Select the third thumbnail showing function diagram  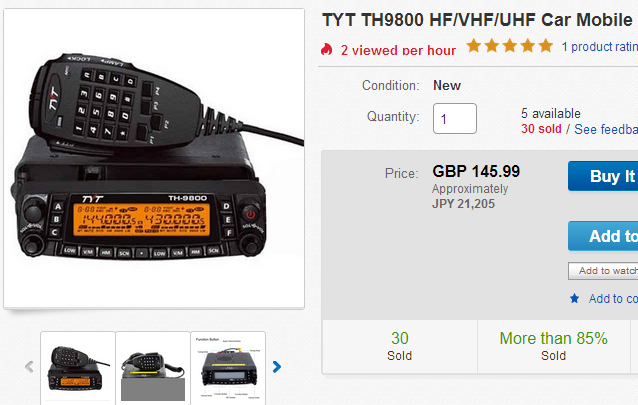[x=228, y=368]
